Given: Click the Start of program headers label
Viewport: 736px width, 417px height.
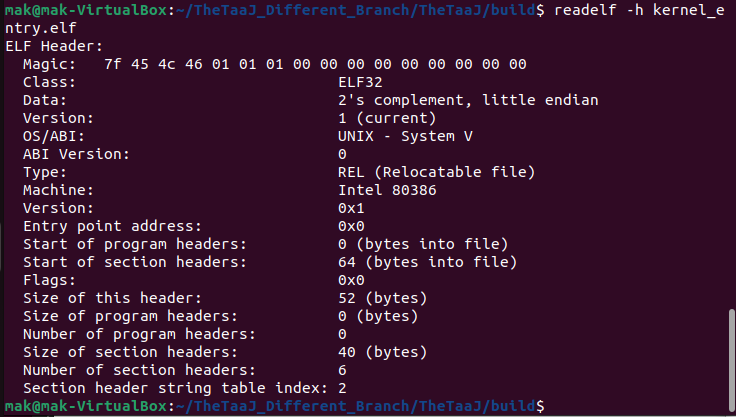Looking at the screenshot, I should point(135,244).
